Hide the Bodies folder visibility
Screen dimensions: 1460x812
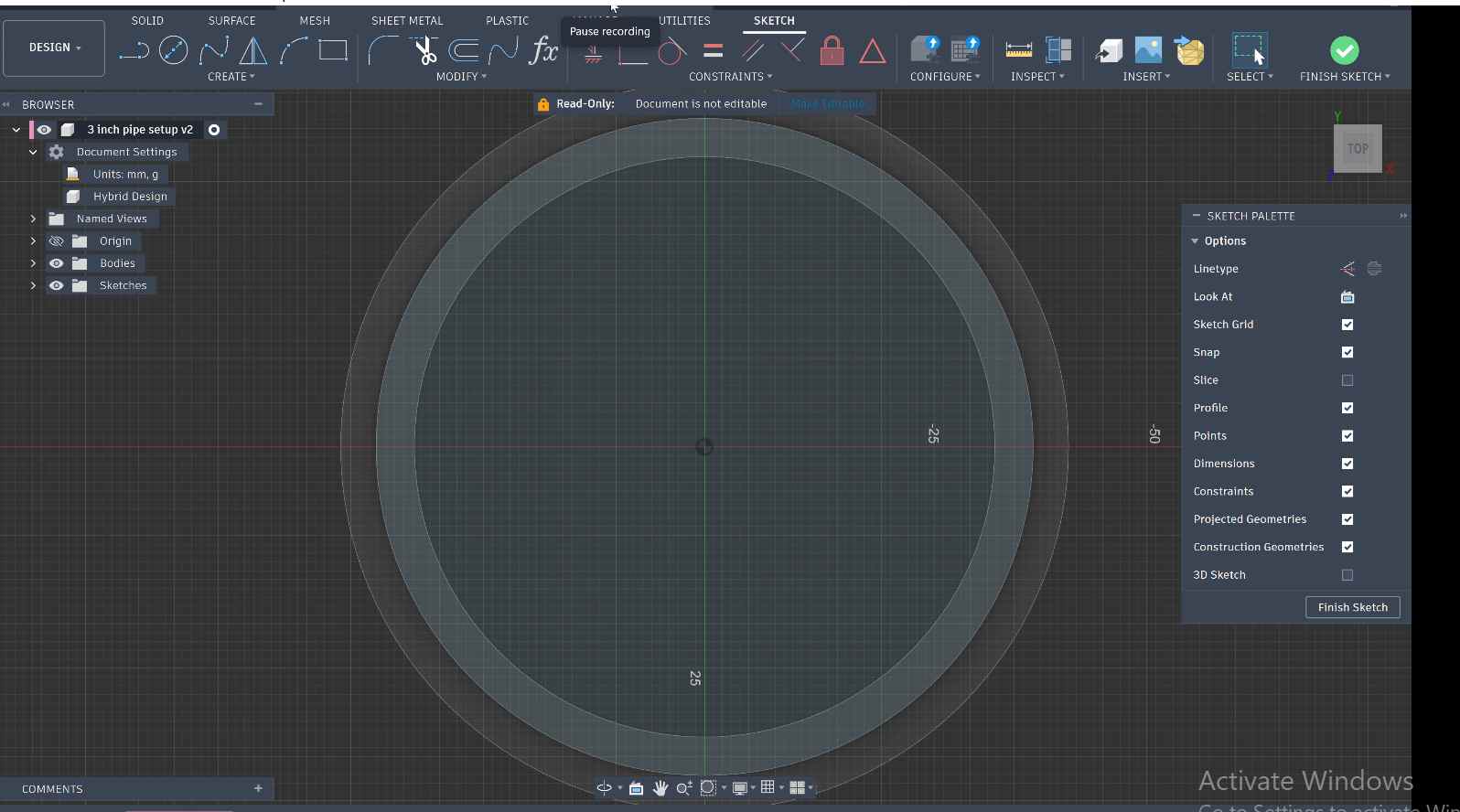pyautogui.click(x=56, y=263)
